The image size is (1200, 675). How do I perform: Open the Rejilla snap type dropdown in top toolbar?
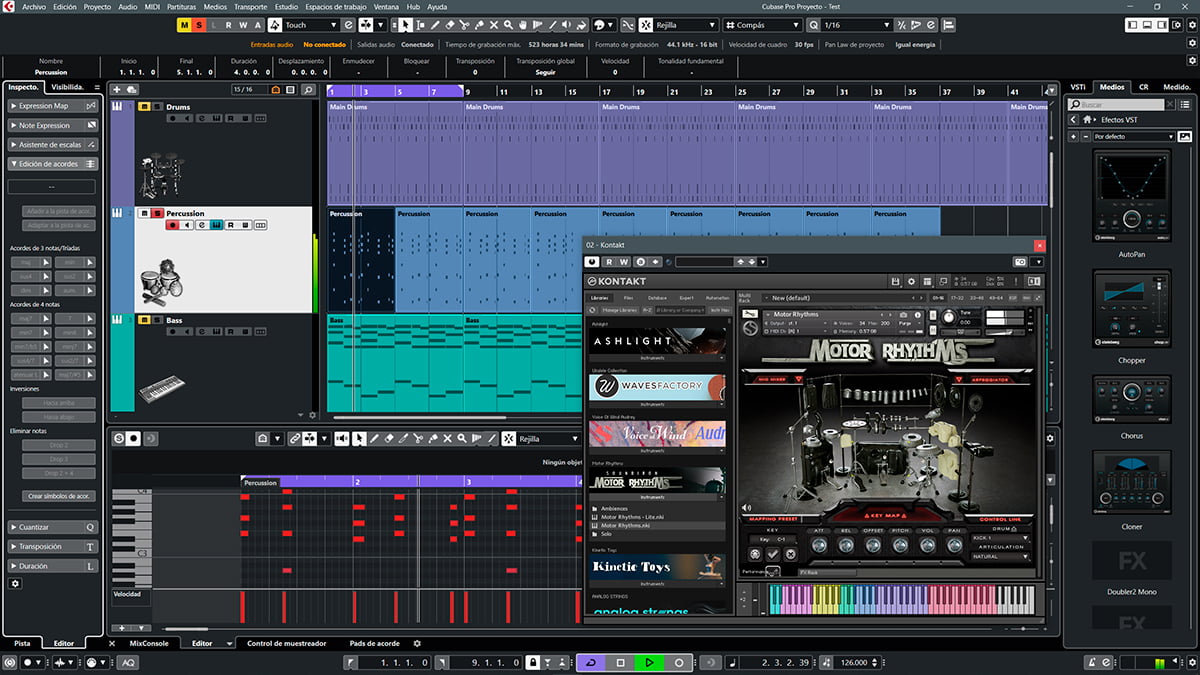(684, 25)
